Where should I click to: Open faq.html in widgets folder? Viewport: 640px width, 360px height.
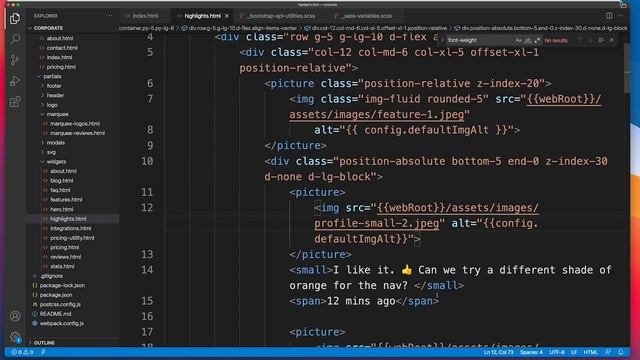click(x=60, y=190)
